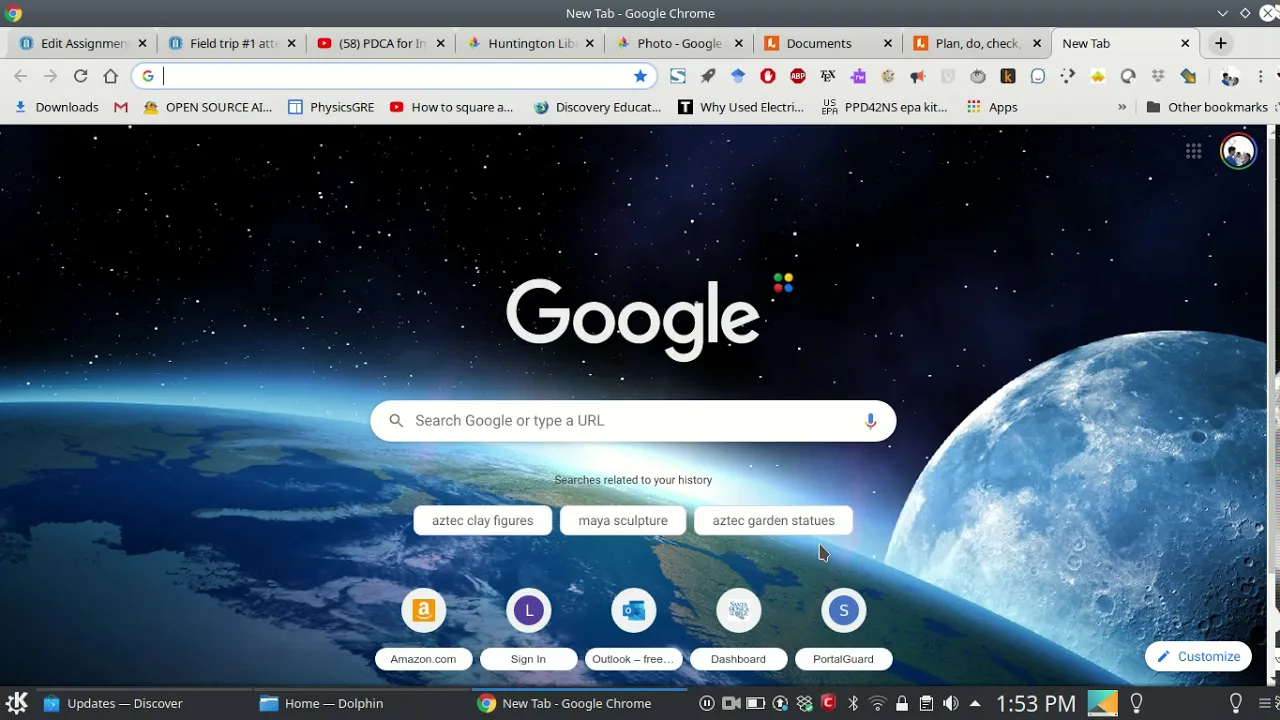Open the Outlook shortcut tile
Screen dimensions: 1280x720
click(x=633, y=629)
